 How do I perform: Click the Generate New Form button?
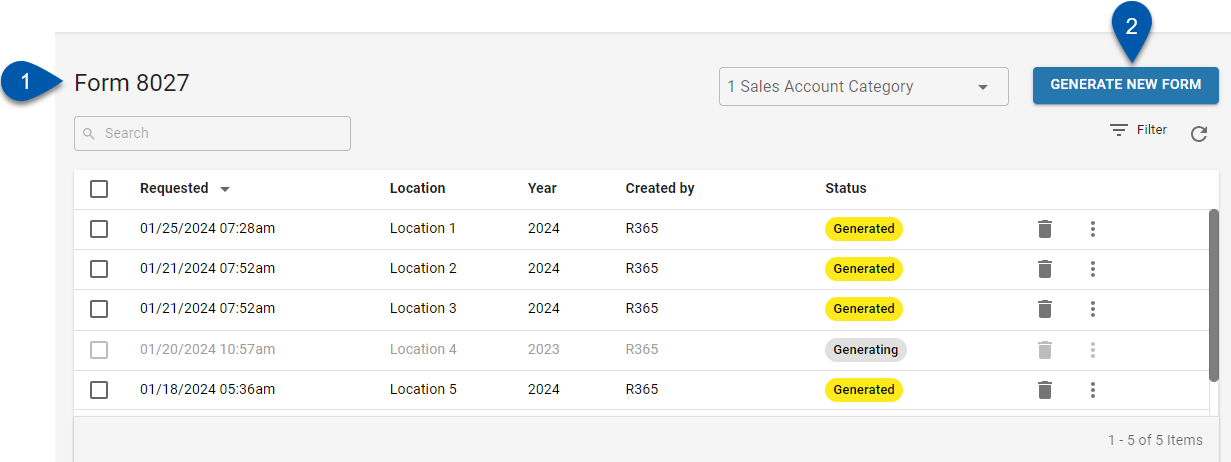(1125, 85)
